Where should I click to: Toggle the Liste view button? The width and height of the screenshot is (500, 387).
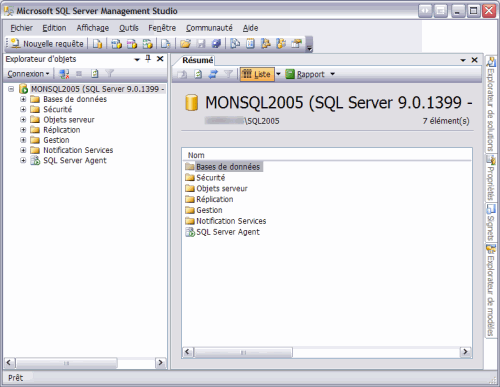click(257, 74)
